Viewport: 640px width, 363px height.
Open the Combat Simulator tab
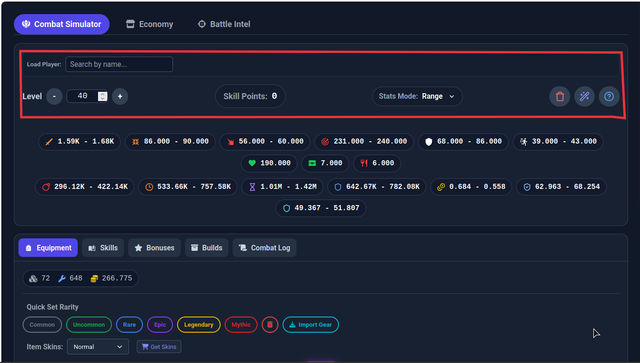pos(62,24)
